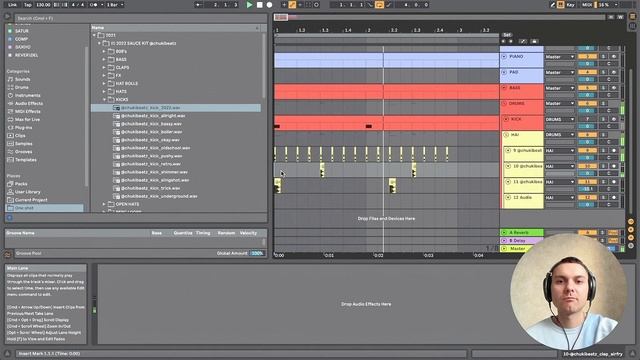Open the Groove Pool selector icon
Viewport: 640px width, 360px height.
(8, 254)
